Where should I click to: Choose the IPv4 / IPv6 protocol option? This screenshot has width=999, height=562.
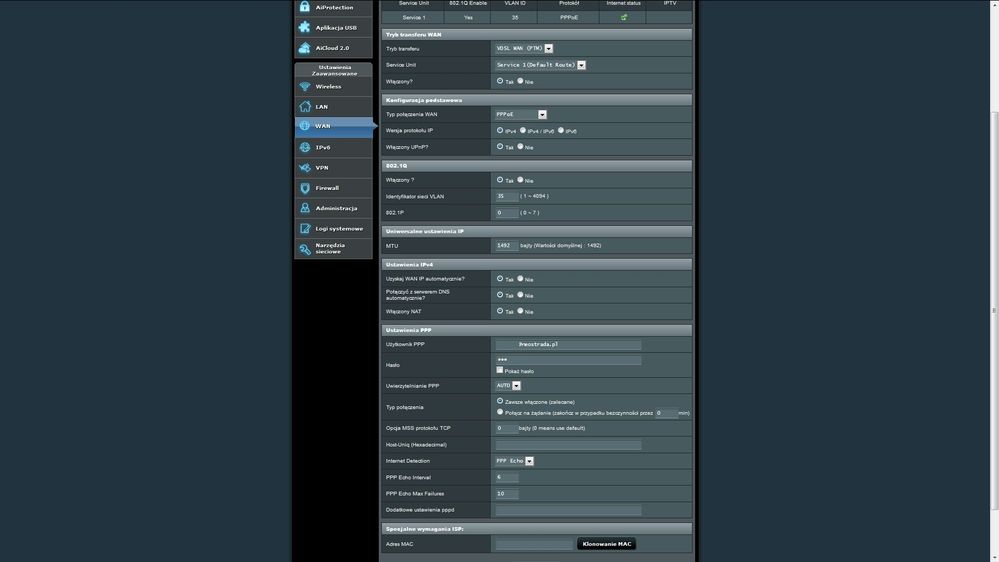click(523, 130)
